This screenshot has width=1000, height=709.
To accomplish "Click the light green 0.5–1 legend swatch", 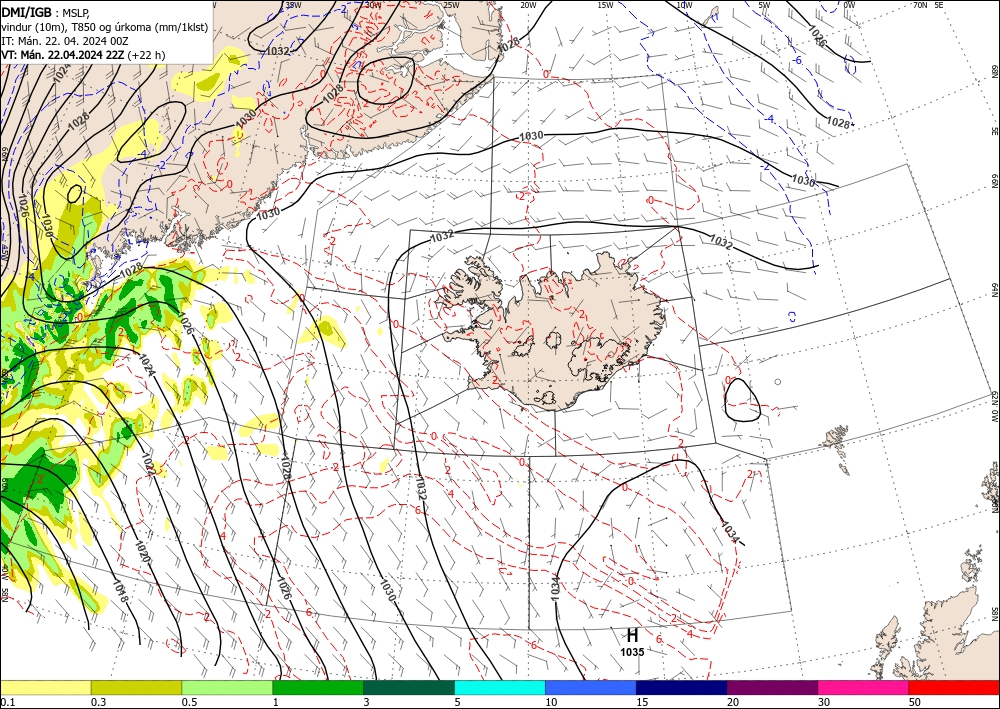I will [227, 687].
